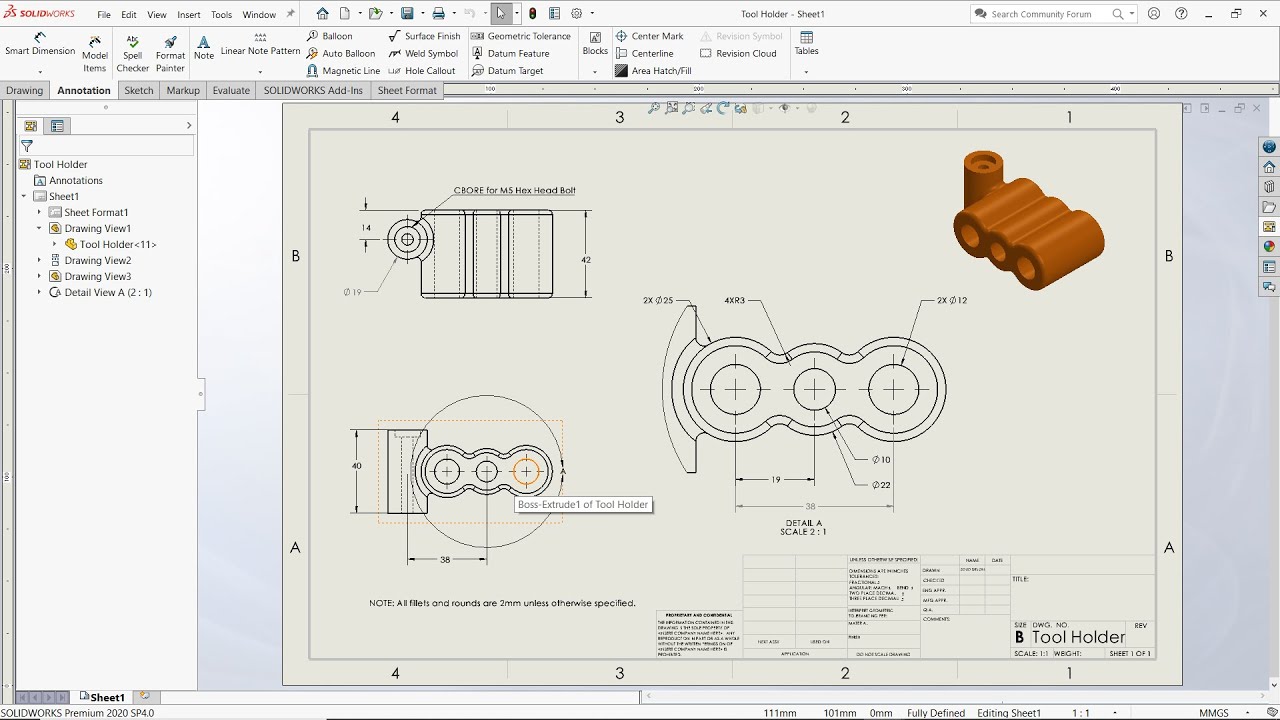The height and width of the screenshot is (720, 1280).
Task: Expand Drawing View2 node
Action: pyautogui.click(x=40, y=260)
